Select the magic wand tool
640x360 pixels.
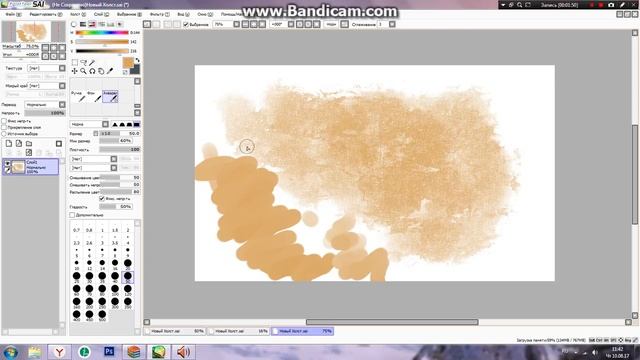(92, 62)
